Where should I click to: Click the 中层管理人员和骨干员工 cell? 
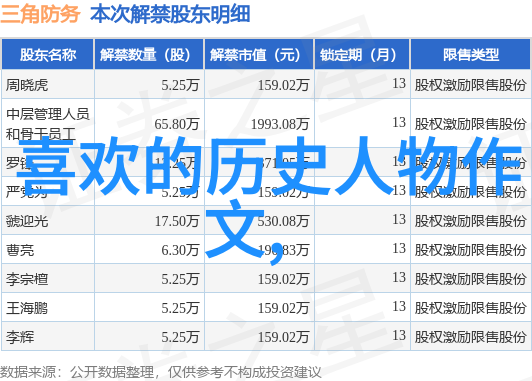(48, 123)
